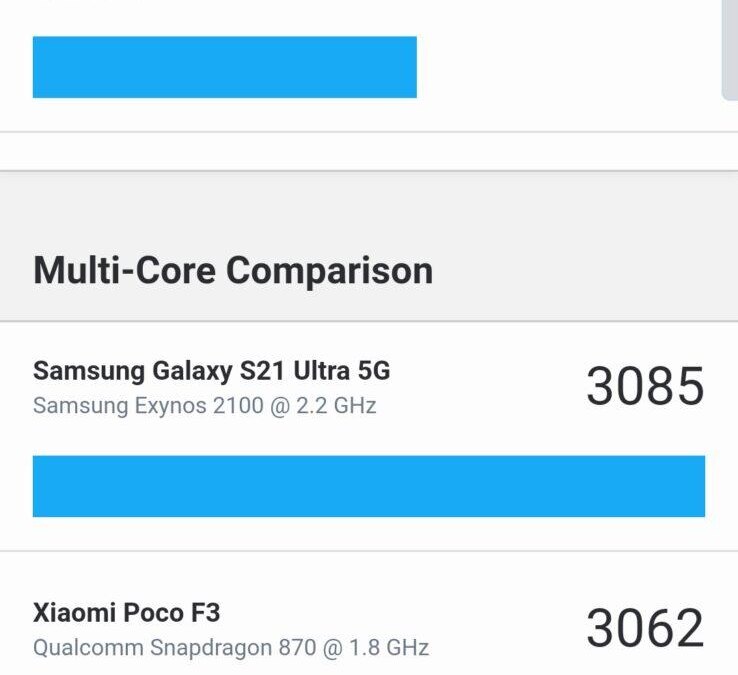The width and height of the screenshot is (738, 675).
Task: Click the Samsung Galaxy blue score bar
Action: coord(368,486)
